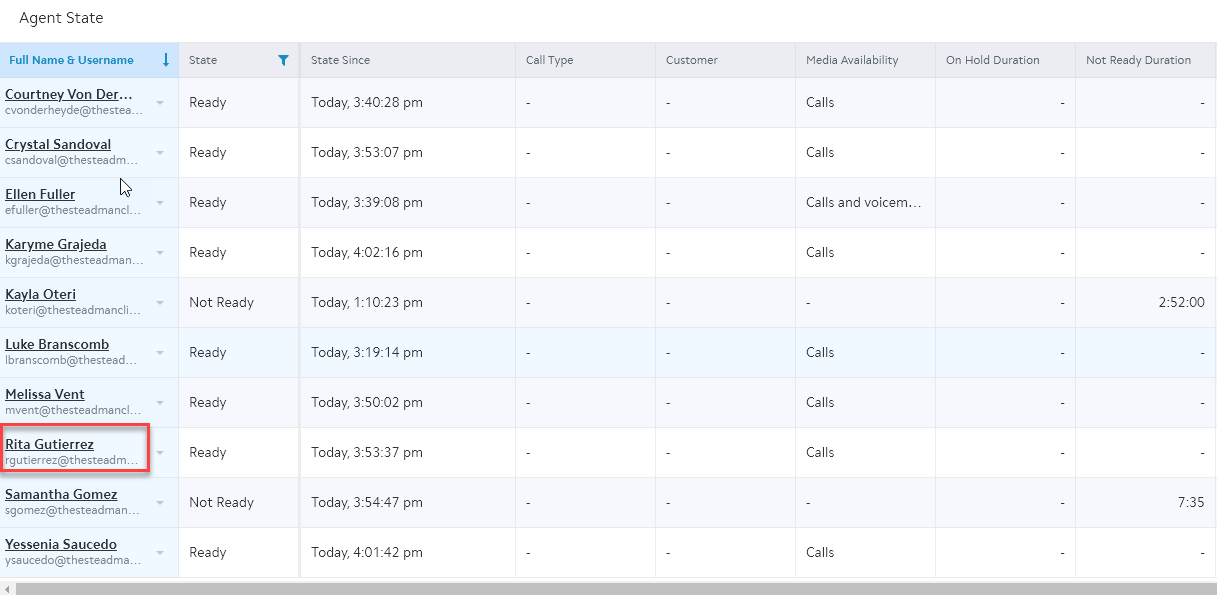Open Samantha Gomez agent details
Viewport: 1217px width, 595px height.
[61, 494]
